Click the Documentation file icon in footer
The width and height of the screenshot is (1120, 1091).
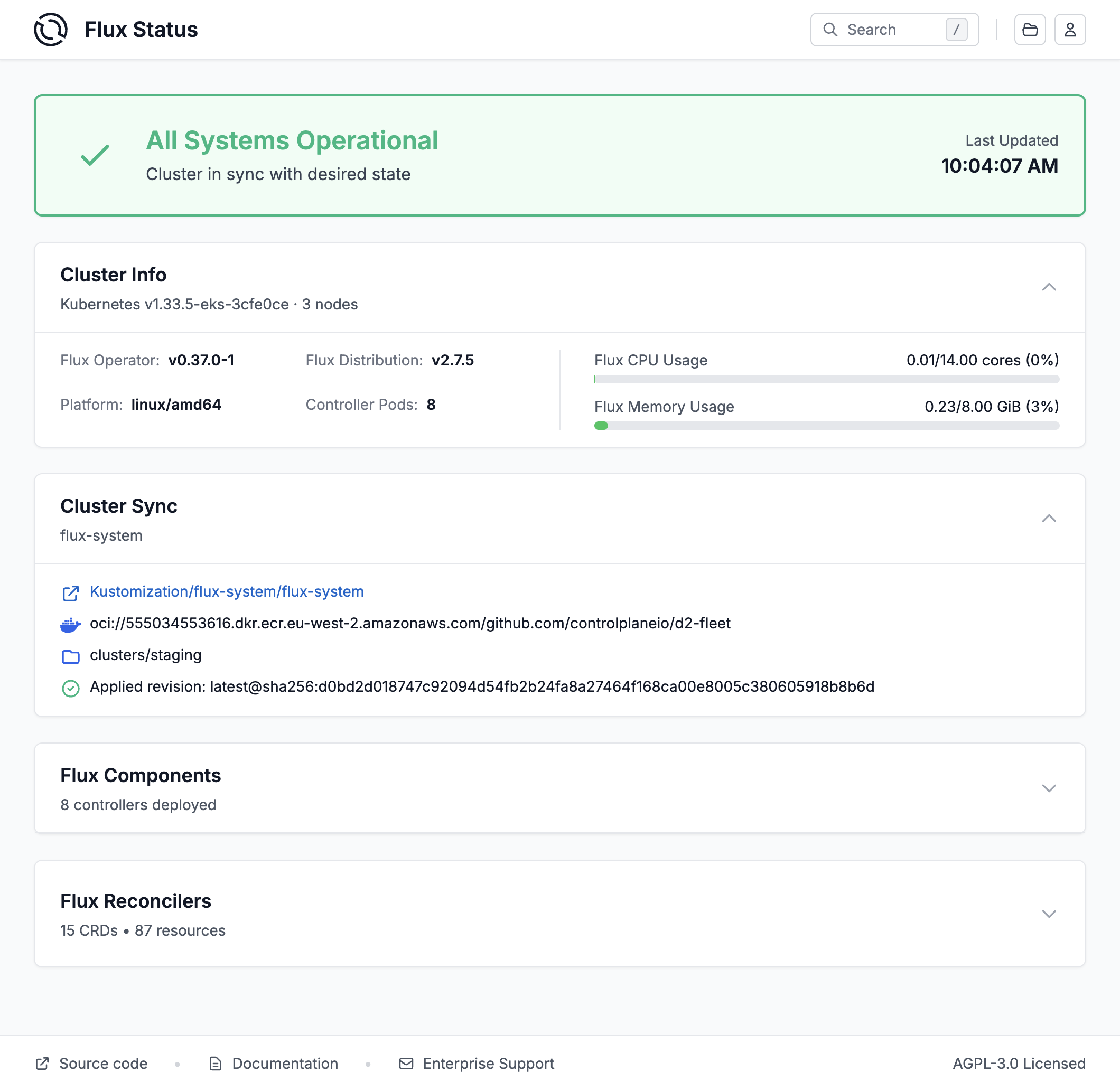[x=215, y=1064]
